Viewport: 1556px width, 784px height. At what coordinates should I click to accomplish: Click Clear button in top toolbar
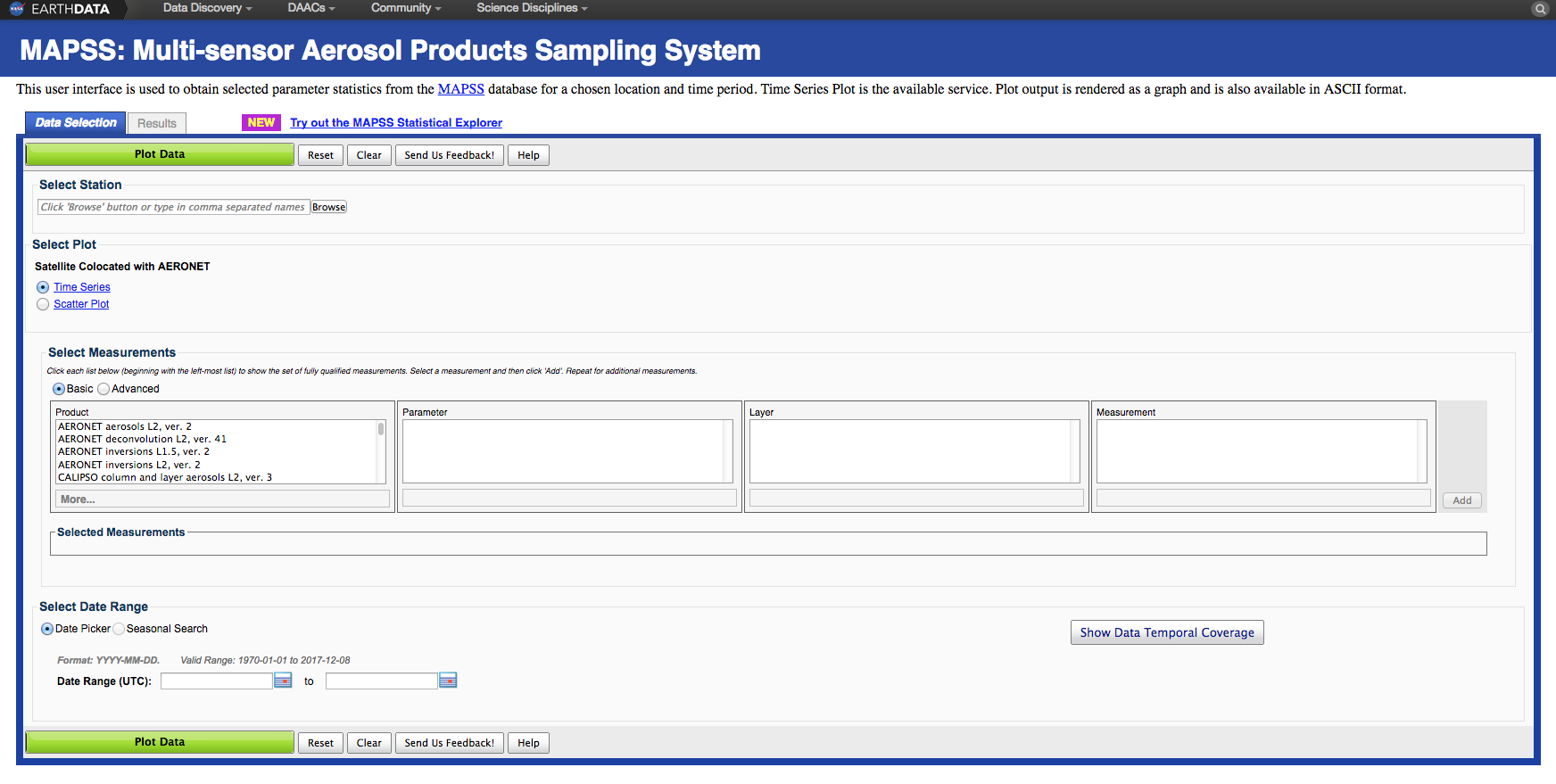click(x=369, y=155)
